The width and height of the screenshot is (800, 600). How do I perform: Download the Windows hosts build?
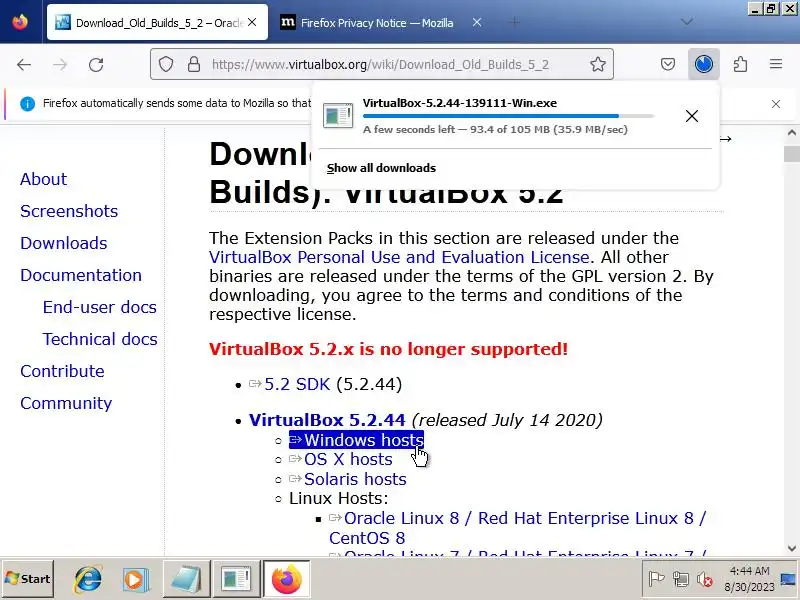pyautogui.click(x=356, y=440)
